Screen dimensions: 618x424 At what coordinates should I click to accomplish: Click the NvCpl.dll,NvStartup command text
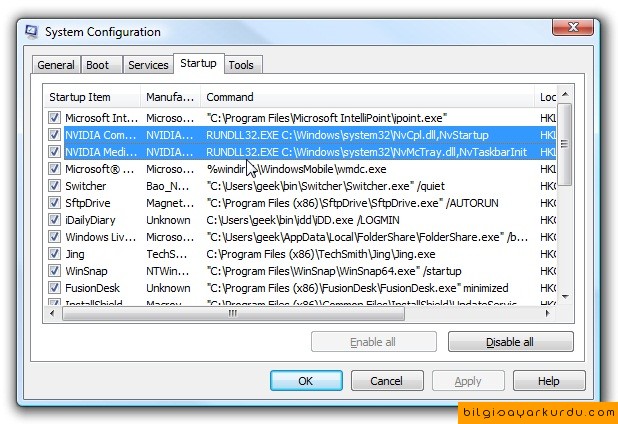(347, 135)
